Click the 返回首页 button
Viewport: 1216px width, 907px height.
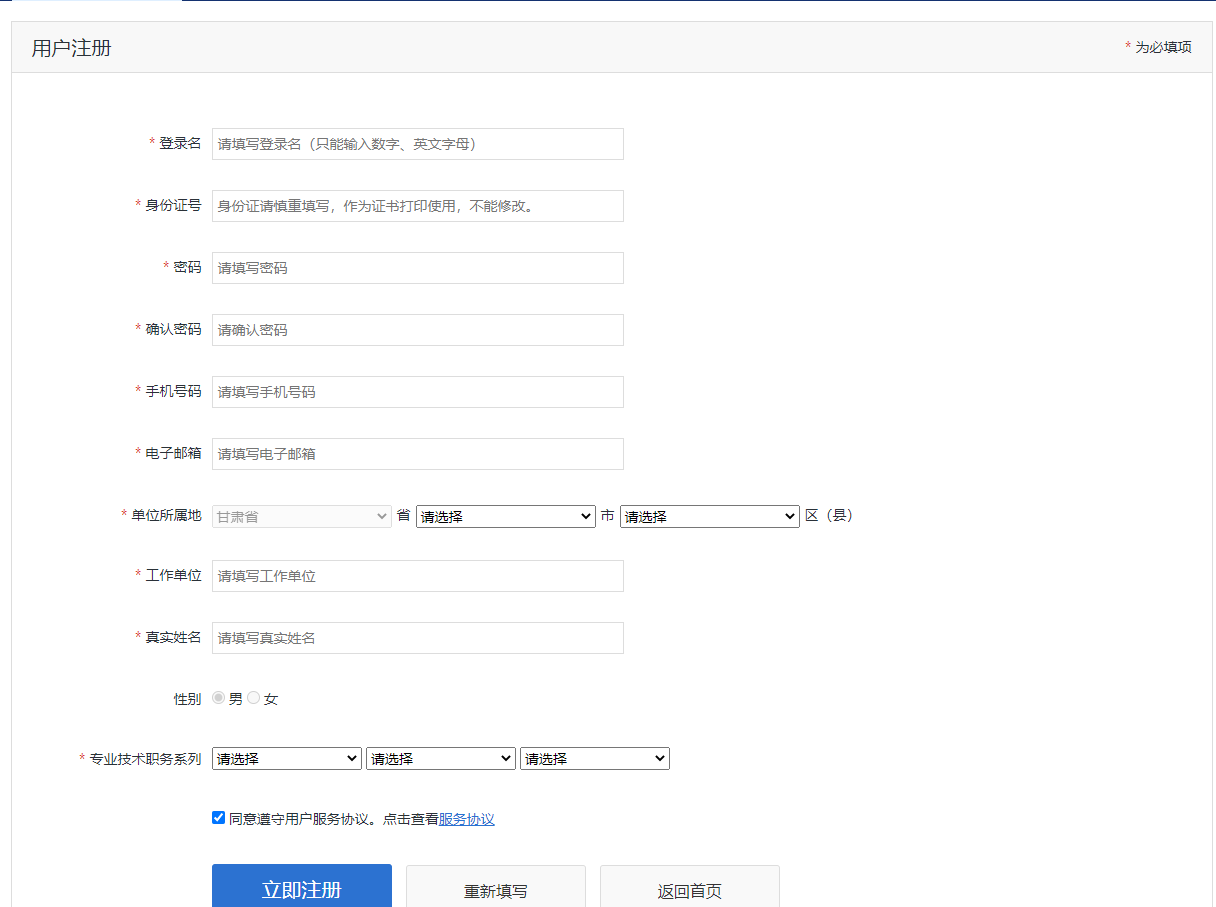690,887
